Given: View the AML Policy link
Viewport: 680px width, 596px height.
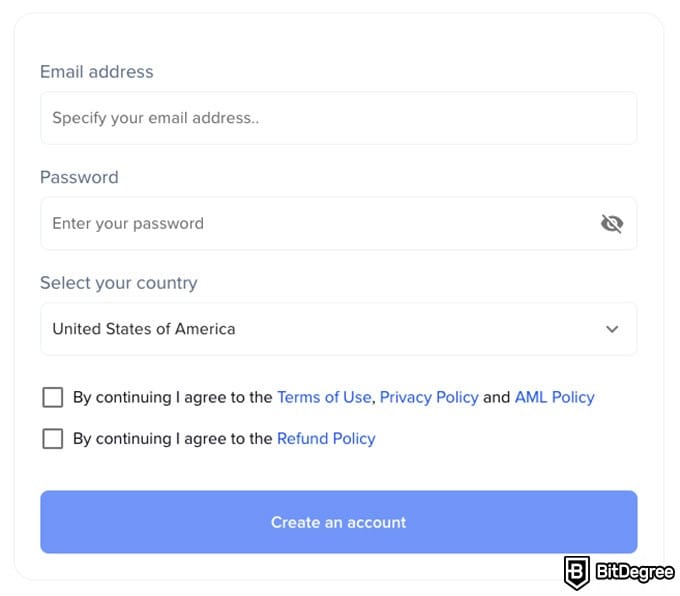Looking at the screenshot, I should tap(554, 397).
